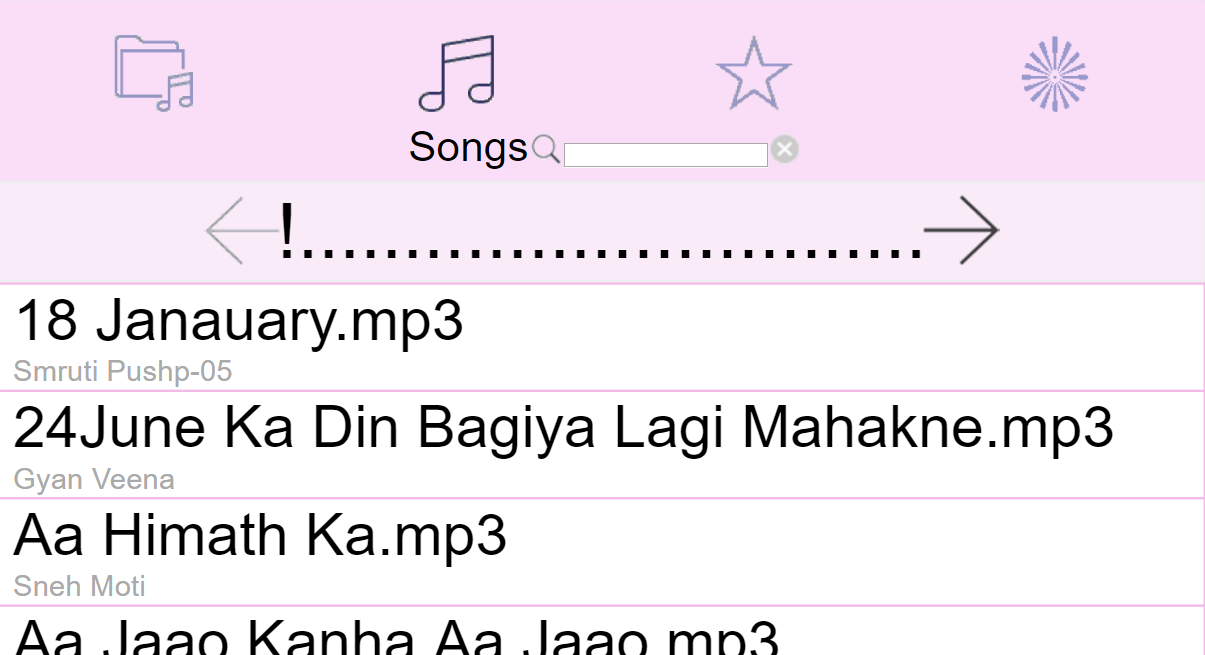Play 18 Janauary.mp3
Image resolution: width=1205 pixels, height=655 pixels.
(x=602, y=337)
